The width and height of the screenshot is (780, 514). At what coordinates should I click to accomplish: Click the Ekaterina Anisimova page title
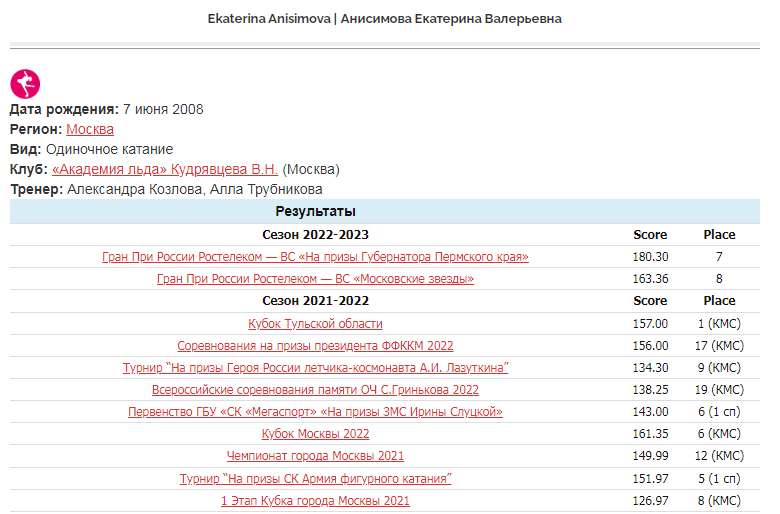point(384,19)
